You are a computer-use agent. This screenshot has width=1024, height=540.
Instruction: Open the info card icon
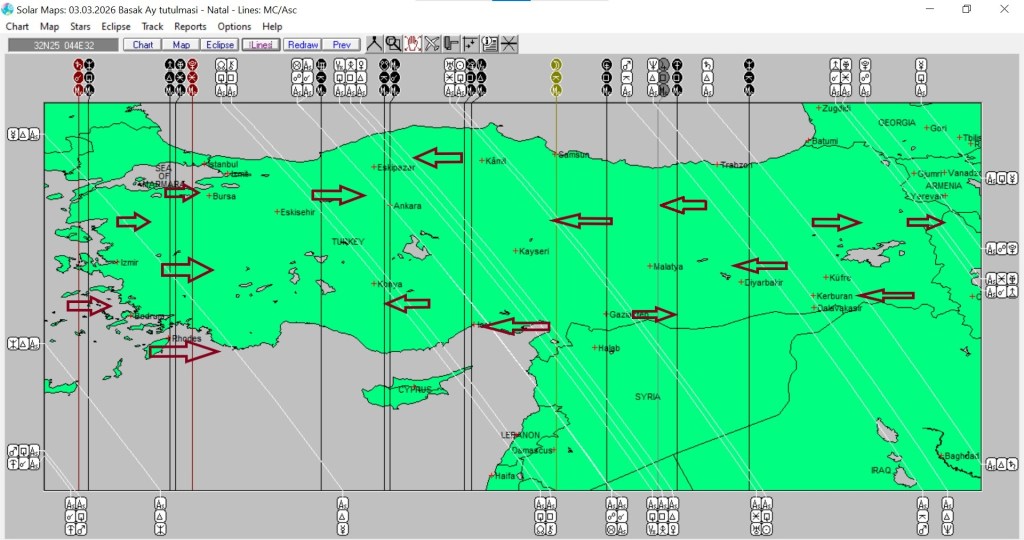tap(490, 44)
